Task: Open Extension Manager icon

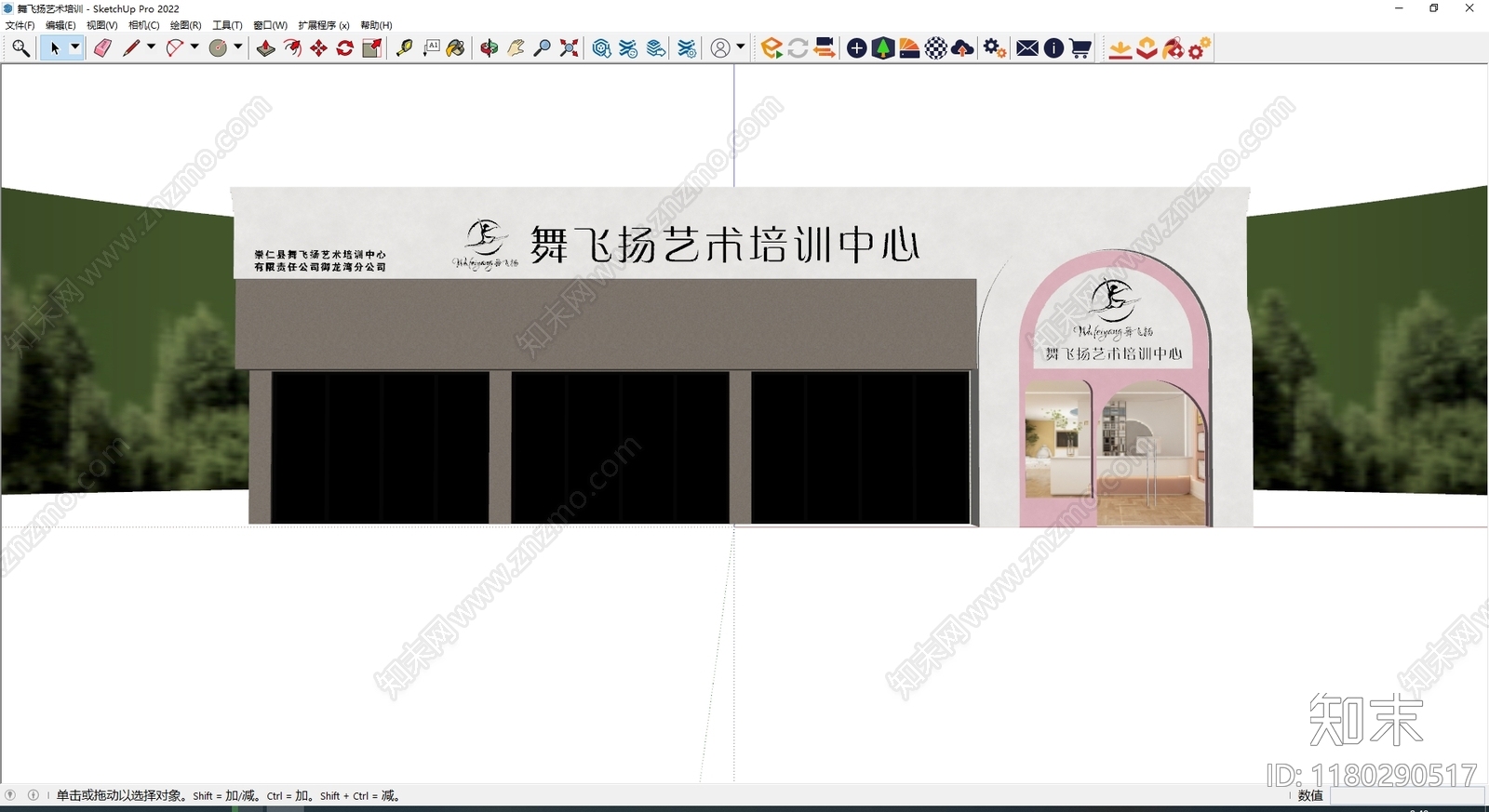Action: pyautogui.click(x=687, y=48)
